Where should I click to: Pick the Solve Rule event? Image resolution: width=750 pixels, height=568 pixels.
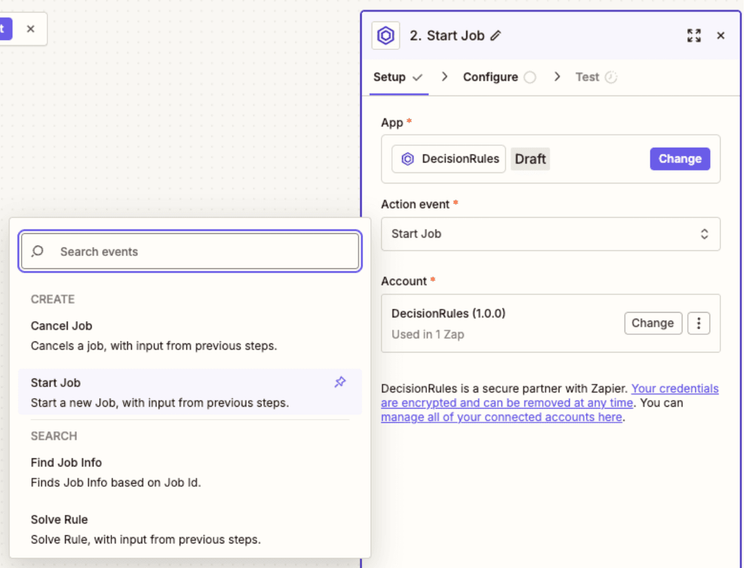(59, 520)
